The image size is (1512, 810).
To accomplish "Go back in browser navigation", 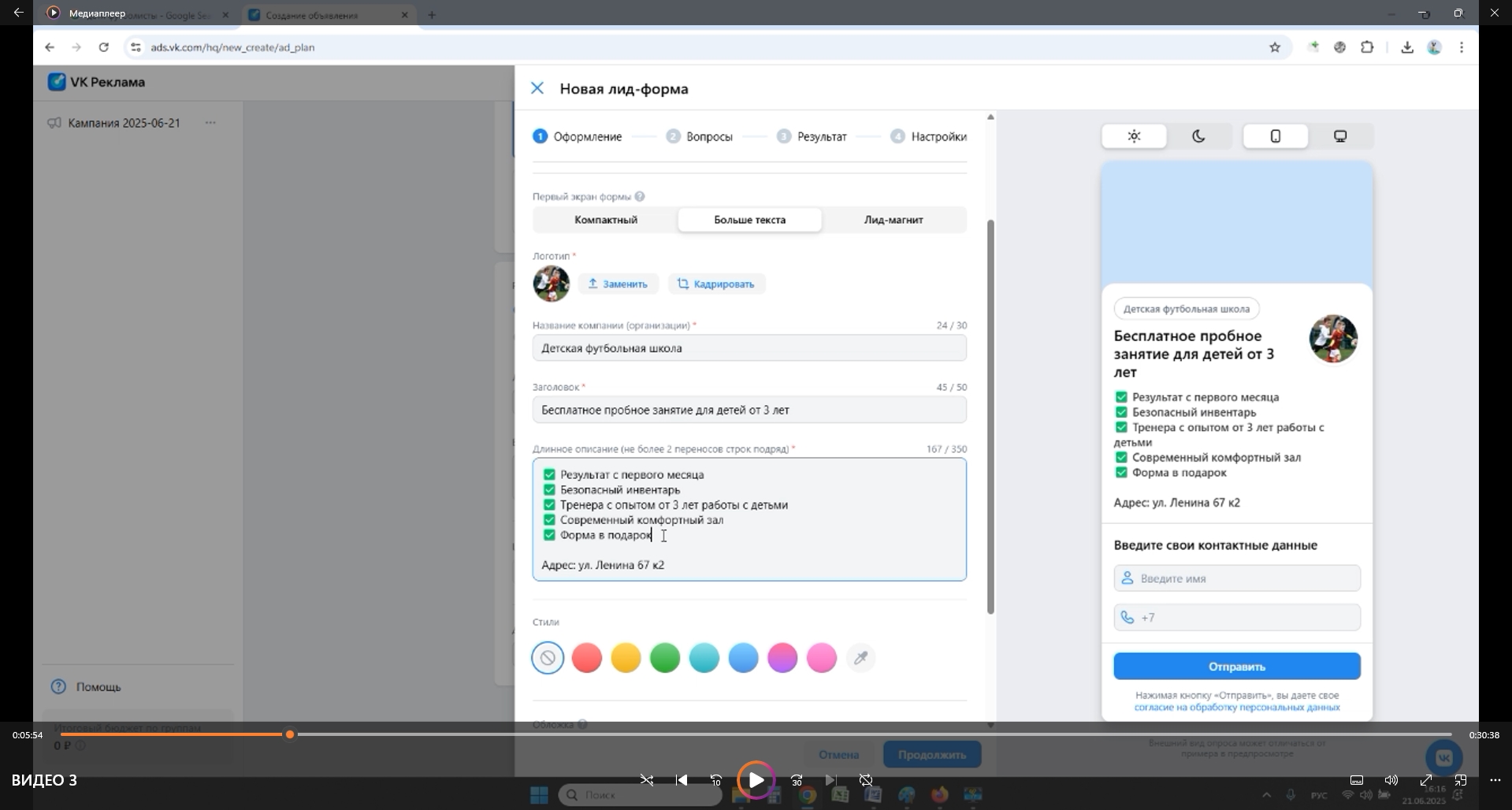I will click(50, 47).
